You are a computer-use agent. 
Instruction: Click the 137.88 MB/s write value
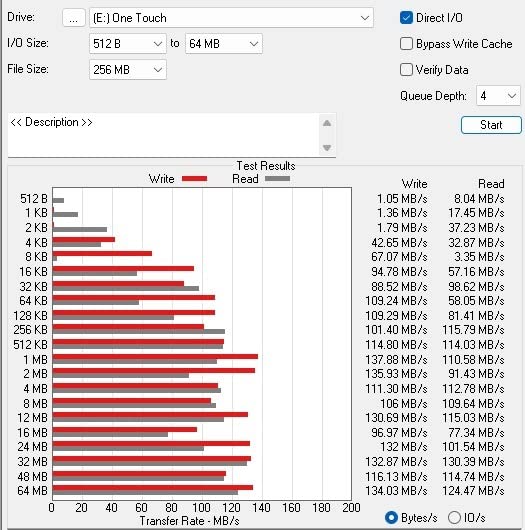[x=397, y=360]
